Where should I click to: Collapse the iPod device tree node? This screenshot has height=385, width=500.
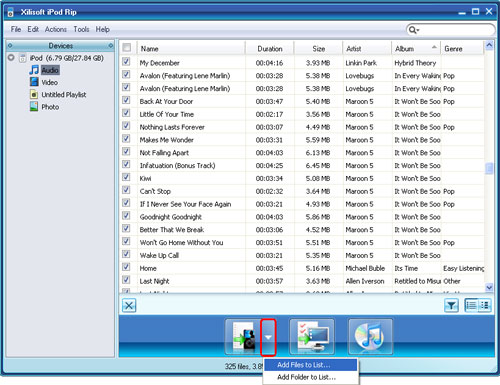coord(11,58)
